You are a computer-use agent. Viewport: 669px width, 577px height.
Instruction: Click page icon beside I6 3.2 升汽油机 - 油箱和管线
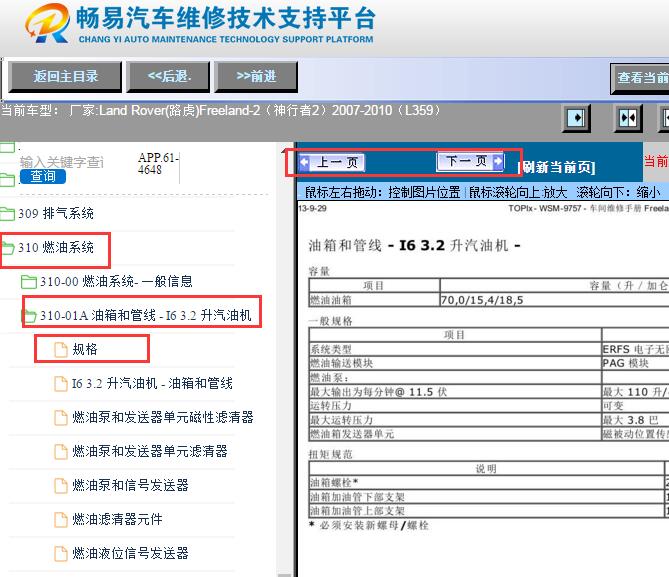[x=61, y=384]
